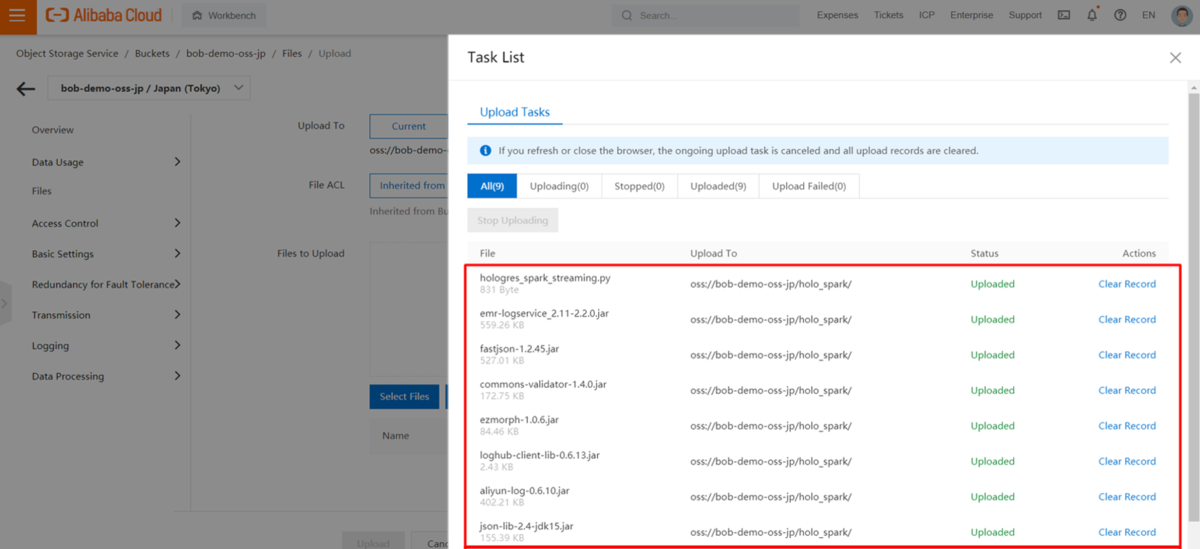Expand Data Processing in sidebar

point(105,376)
